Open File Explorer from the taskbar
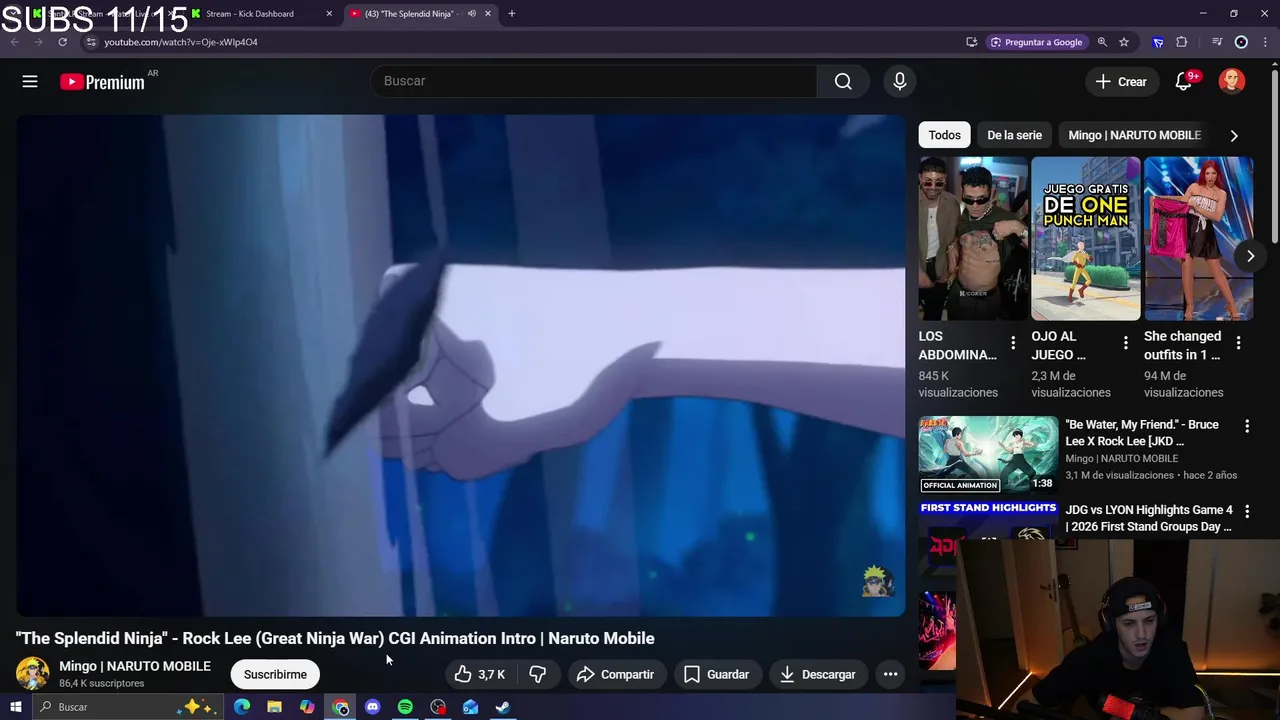Viewport: 1280px width, 720px height. [x=275, y=707]
